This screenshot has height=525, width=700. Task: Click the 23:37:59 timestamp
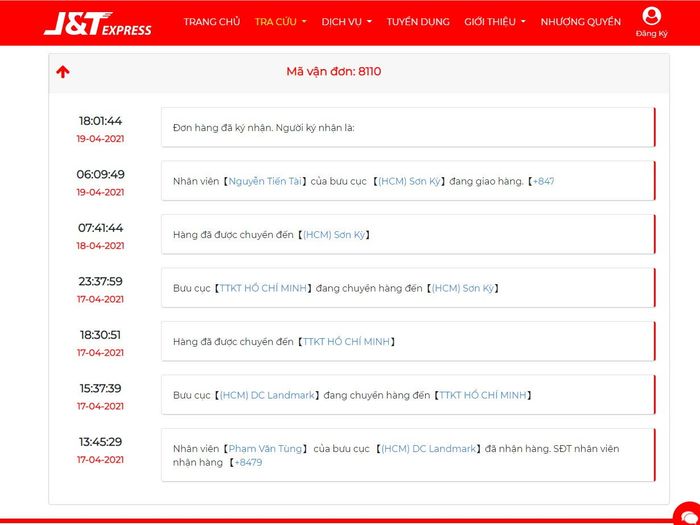pos(100,282)
